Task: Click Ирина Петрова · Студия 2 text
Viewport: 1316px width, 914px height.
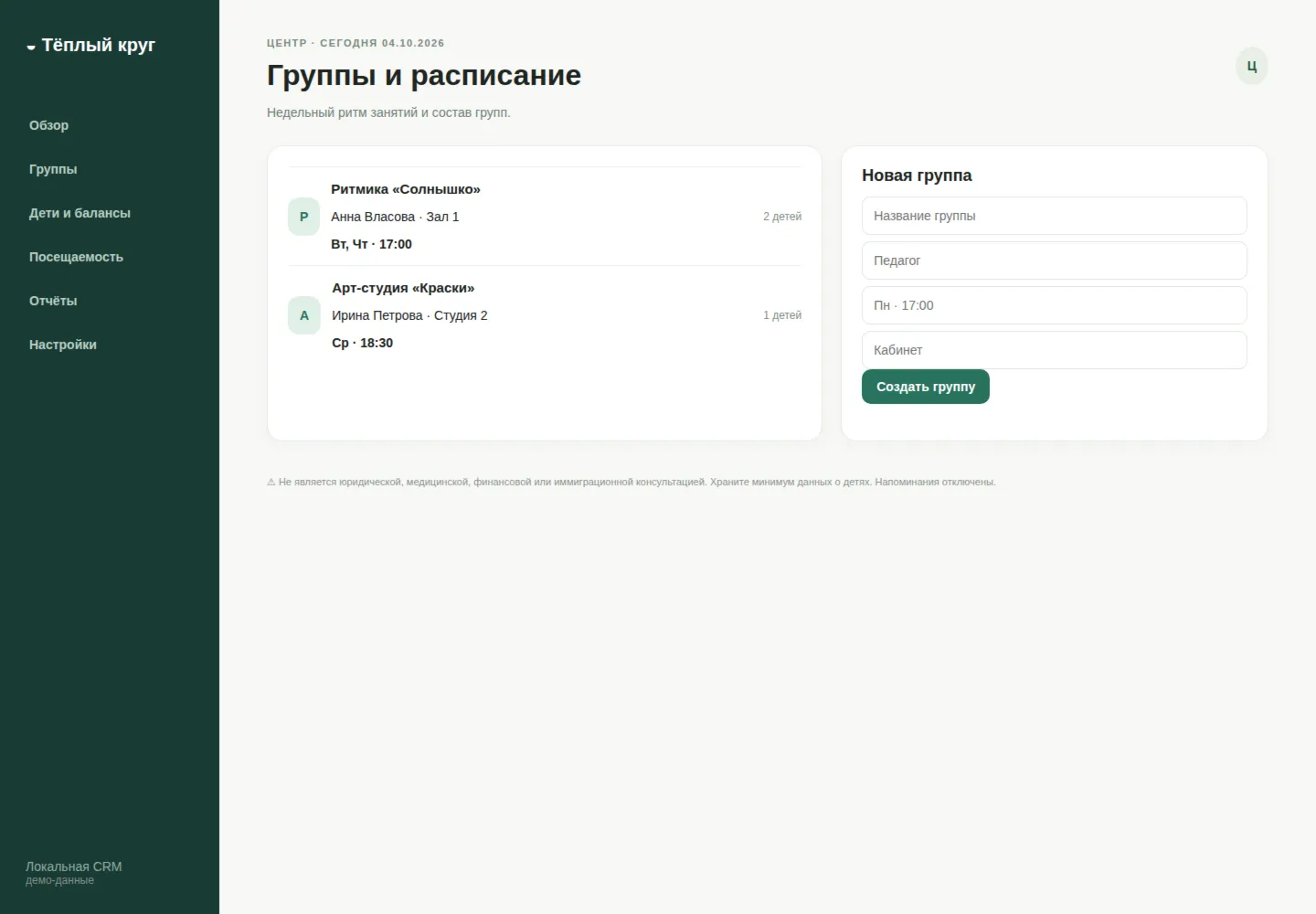Action: pyautogui.click(x=409, y=315)
